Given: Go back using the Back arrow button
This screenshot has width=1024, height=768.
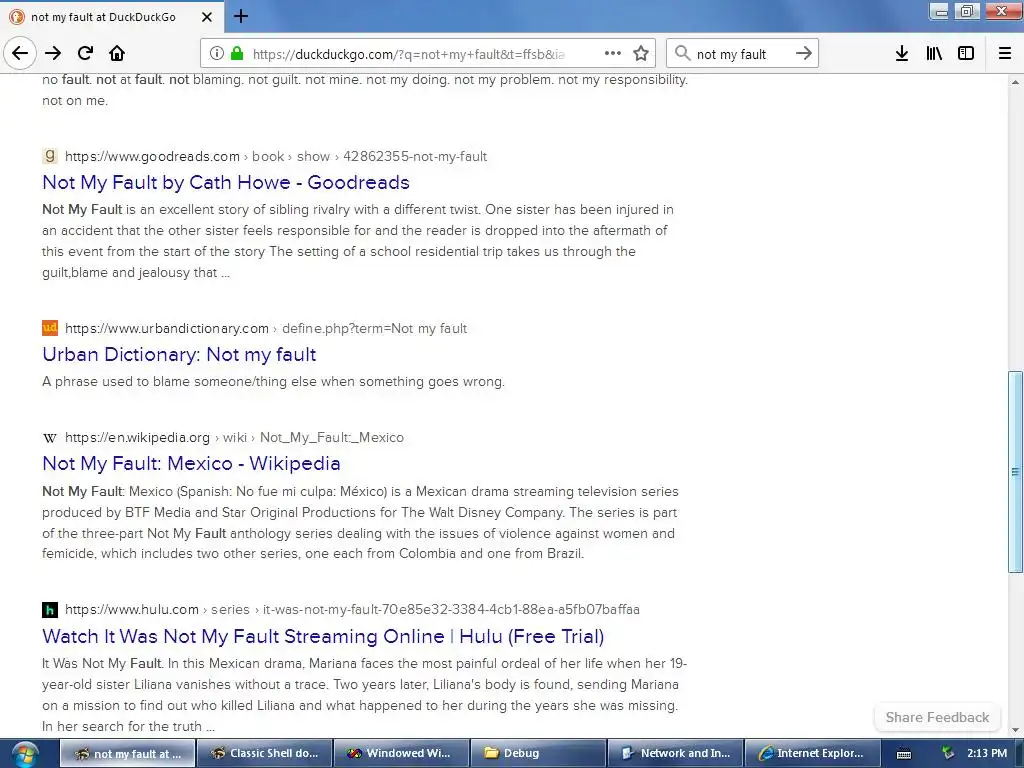Looking at the screenshot, I should pos(20,54).
